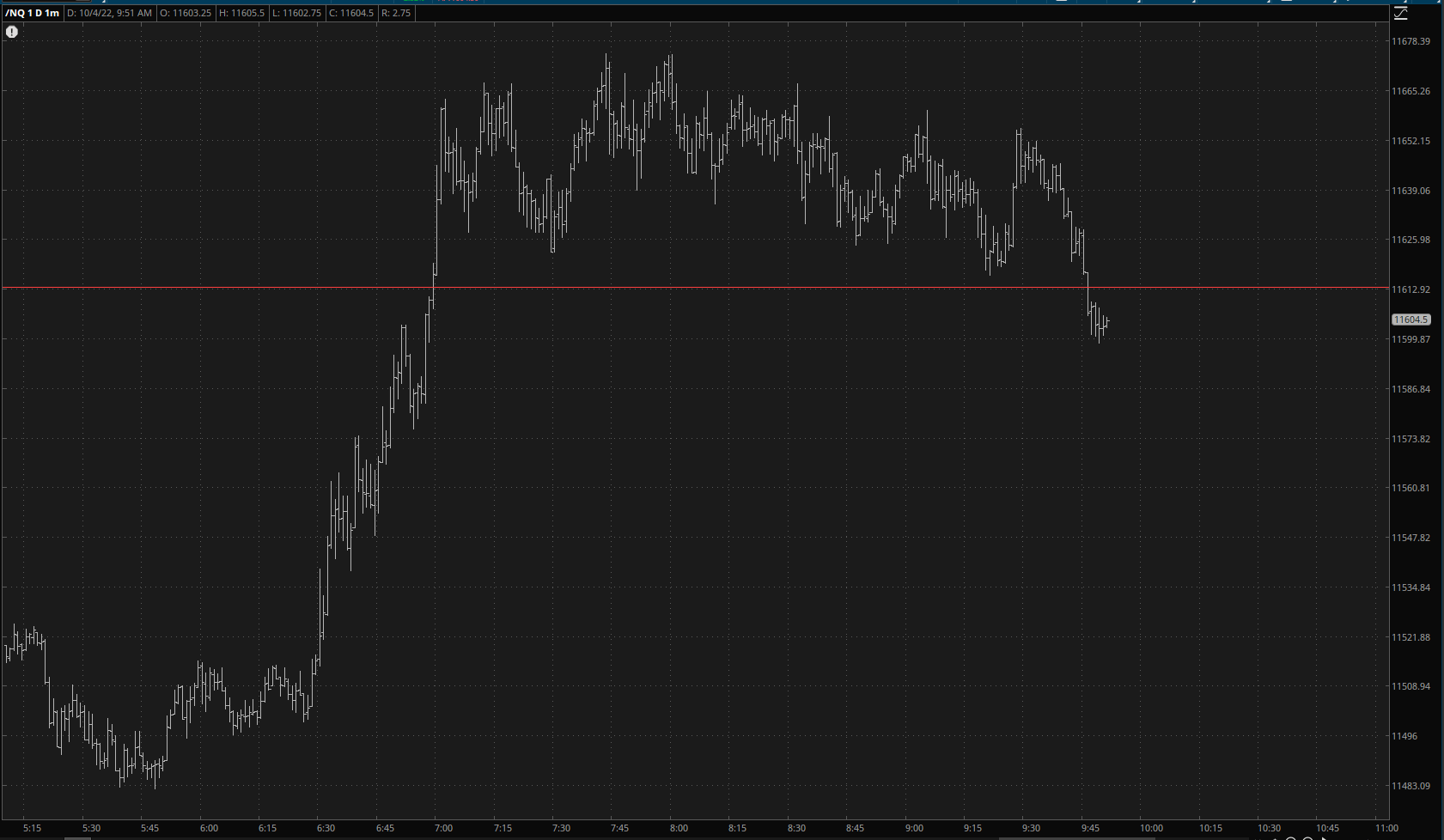Click the /NQ 1 D 1m symbol label
Screen dimensions: 1444x840
point(32,14)
